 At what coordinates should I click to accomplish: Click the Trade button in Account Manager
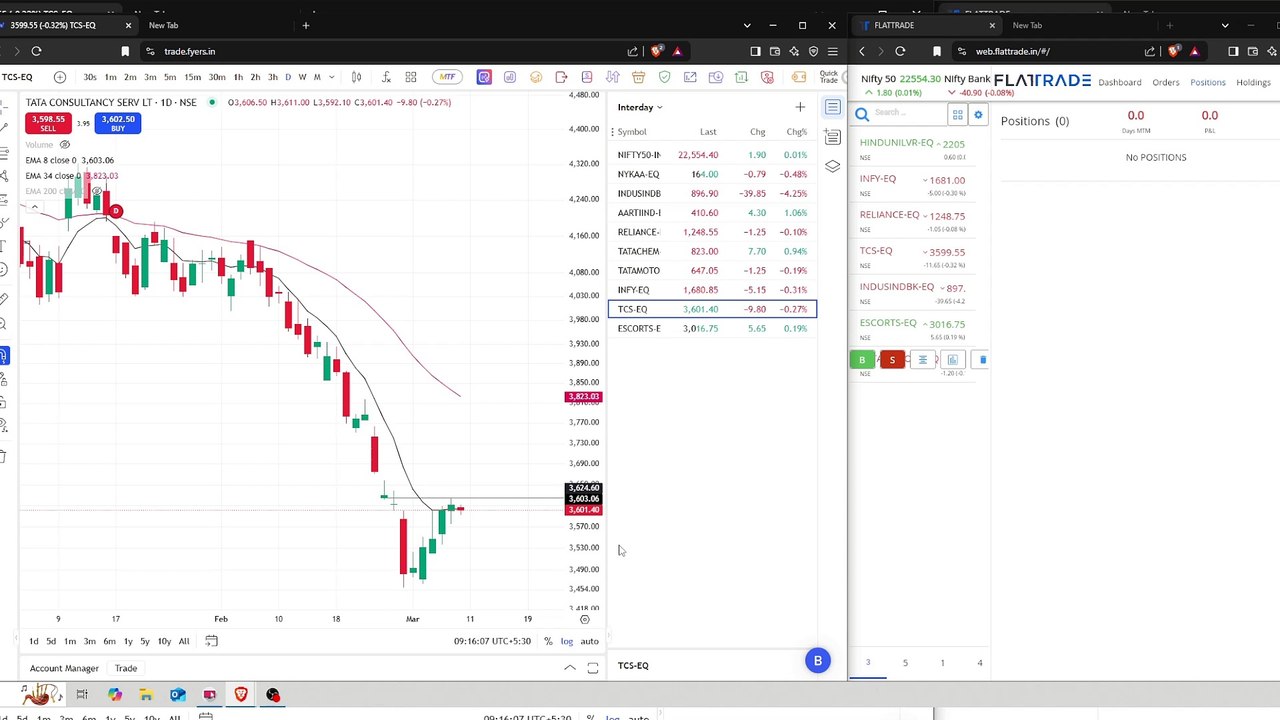(x=125, y=668)
